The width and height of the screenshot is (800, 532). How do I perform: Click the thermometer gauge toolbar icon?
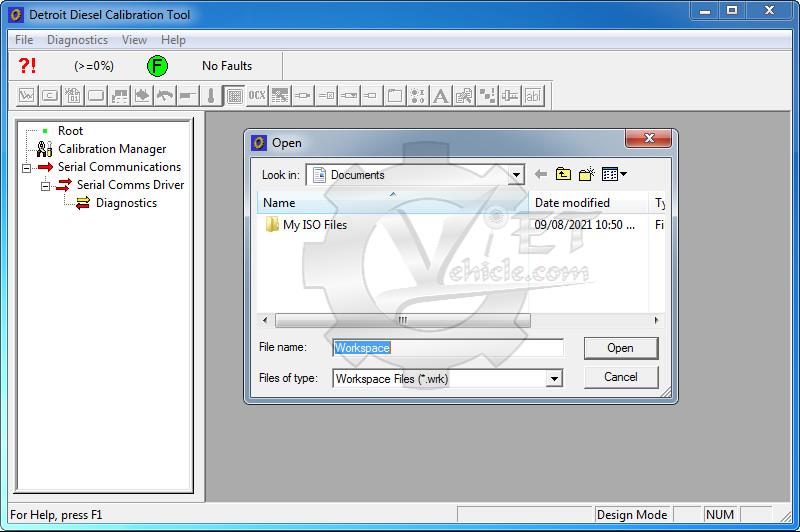211,96
